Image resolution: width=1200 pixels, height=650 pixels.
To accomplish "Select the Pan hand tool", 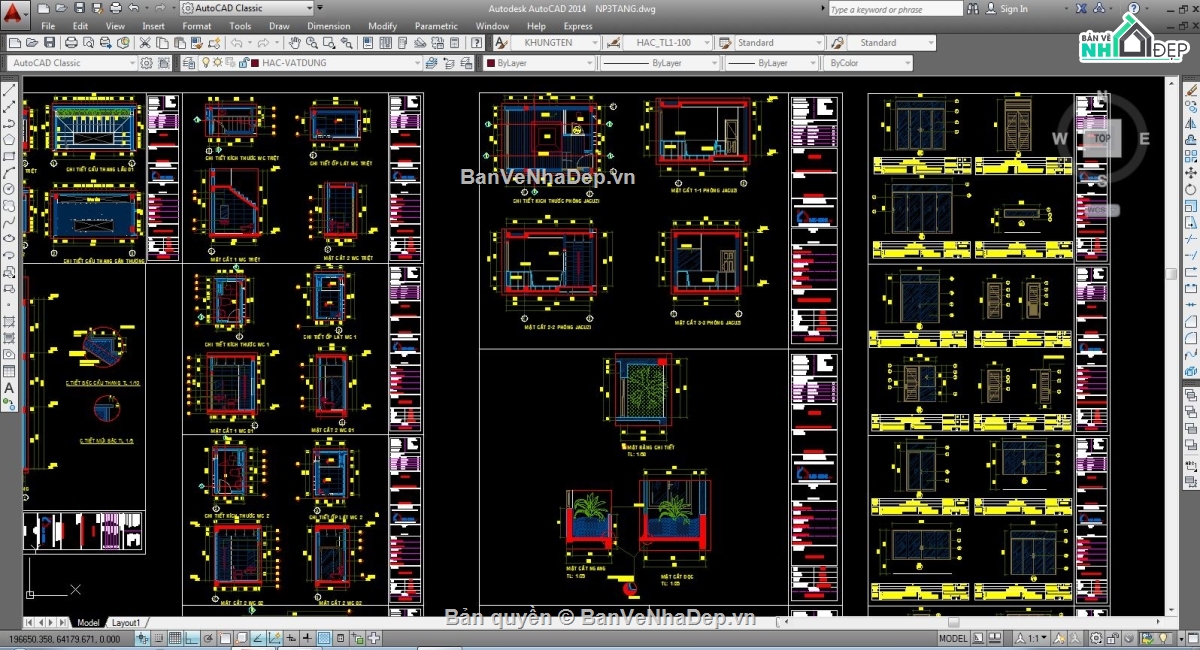I will tap(294, 43).
